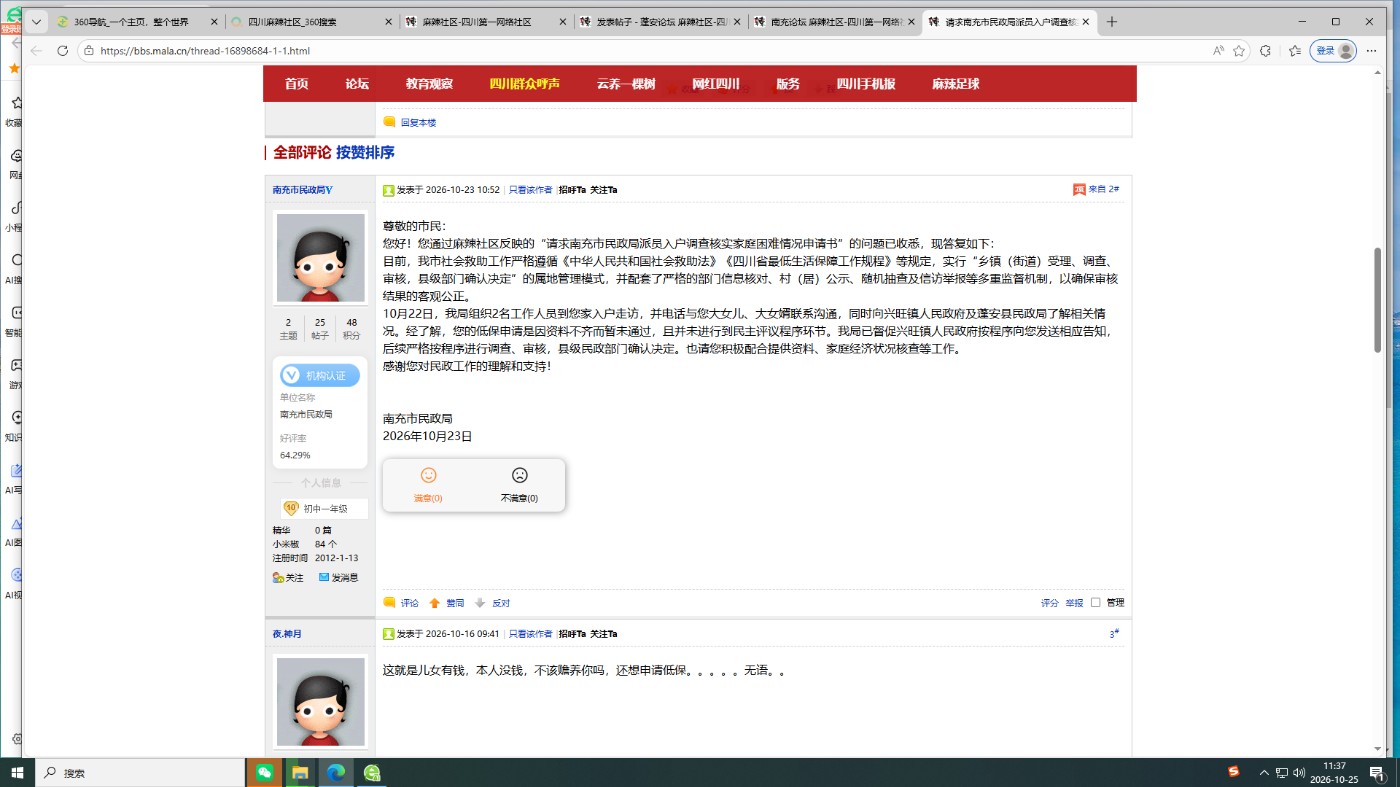
Task: Click the 南充市民政局 avatar image
Action: tap(321, 258)
